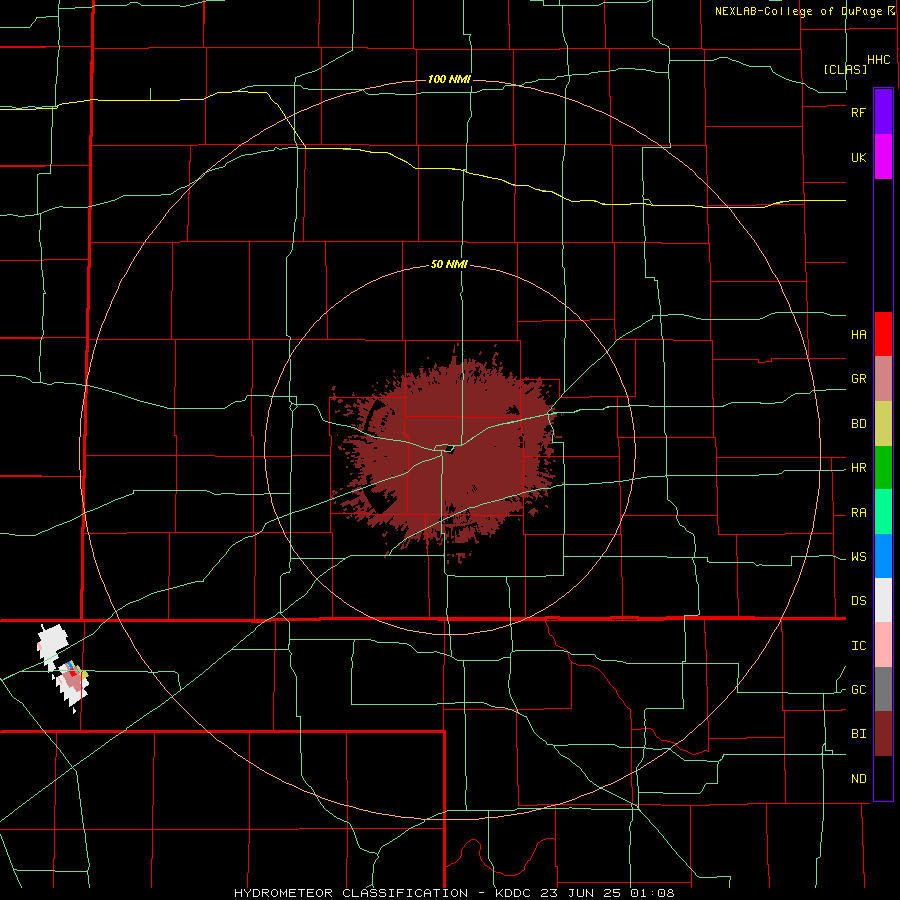
Task: Click the 100 NMI range ring label
Action: point(449,79)
